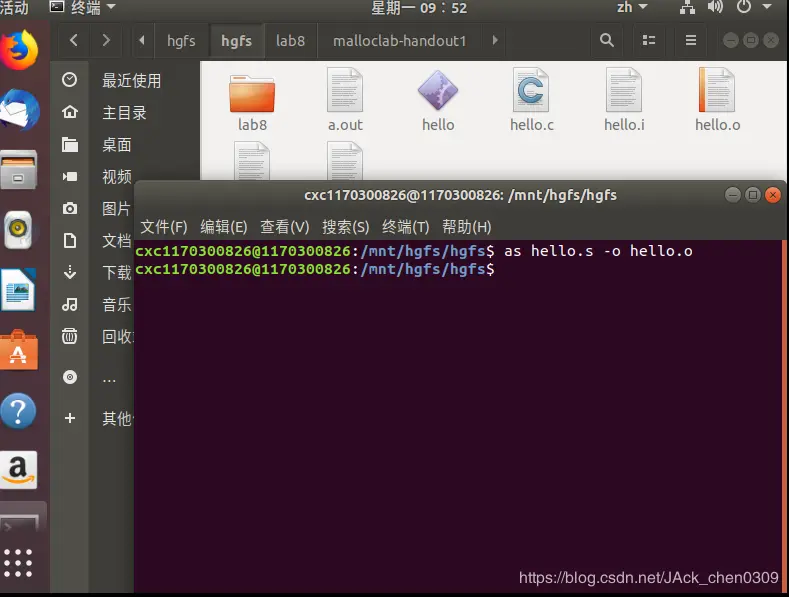Screen dimensions: 789x597
Task: Open terminal 查看(V) menu
Action: click(x=284, y=227)
